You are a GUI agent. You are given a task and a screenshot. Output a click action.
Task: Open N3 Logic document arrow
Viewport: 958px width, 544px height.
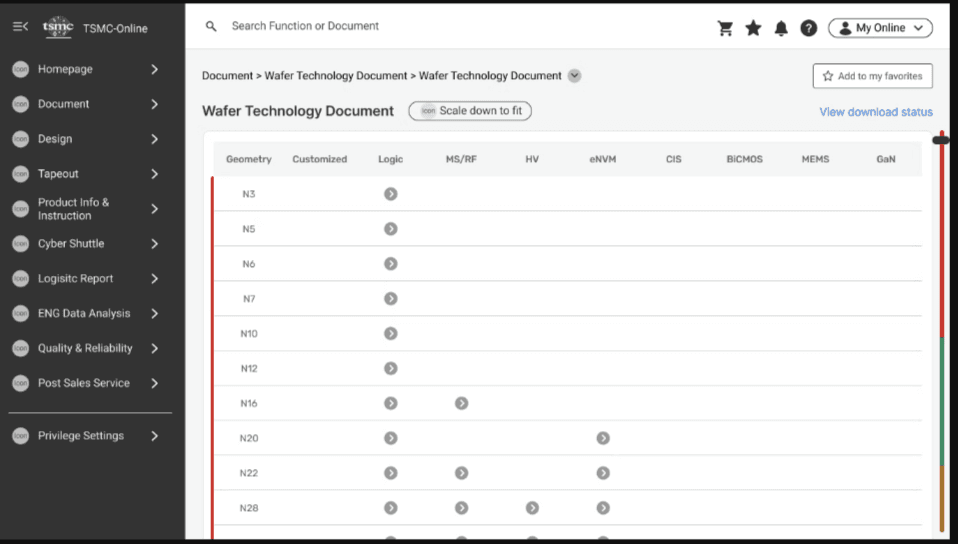coord(390,194)
